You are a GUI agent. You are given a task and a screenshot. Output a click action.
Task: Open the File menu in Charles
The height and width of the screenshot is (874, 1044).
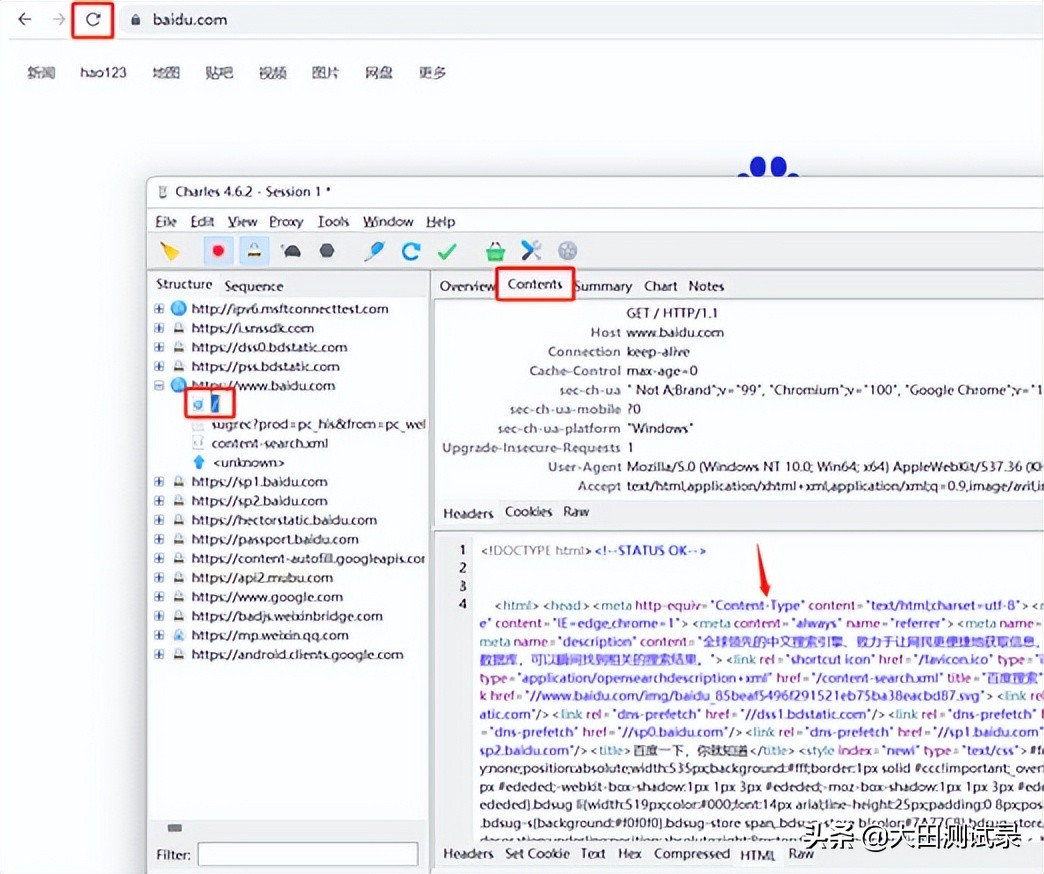(166, 221)
